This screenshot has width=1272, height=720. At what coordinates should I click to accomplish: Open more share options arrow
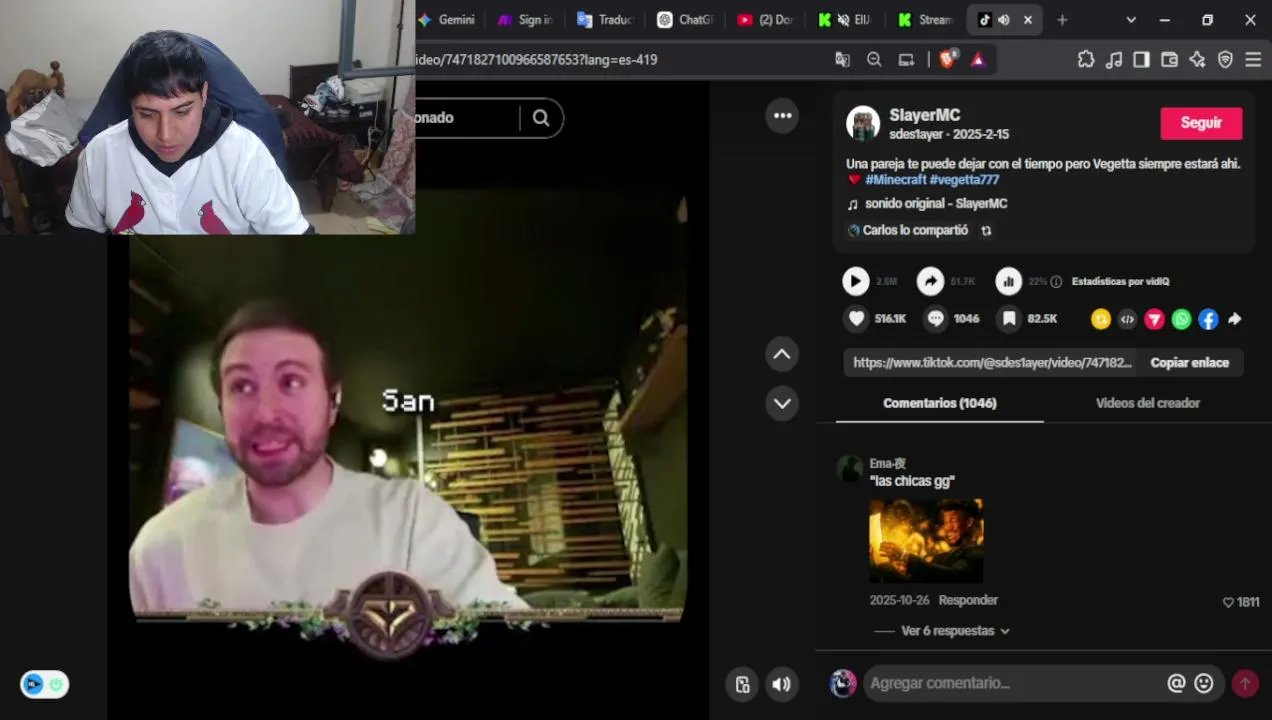tap(1234, 319)
